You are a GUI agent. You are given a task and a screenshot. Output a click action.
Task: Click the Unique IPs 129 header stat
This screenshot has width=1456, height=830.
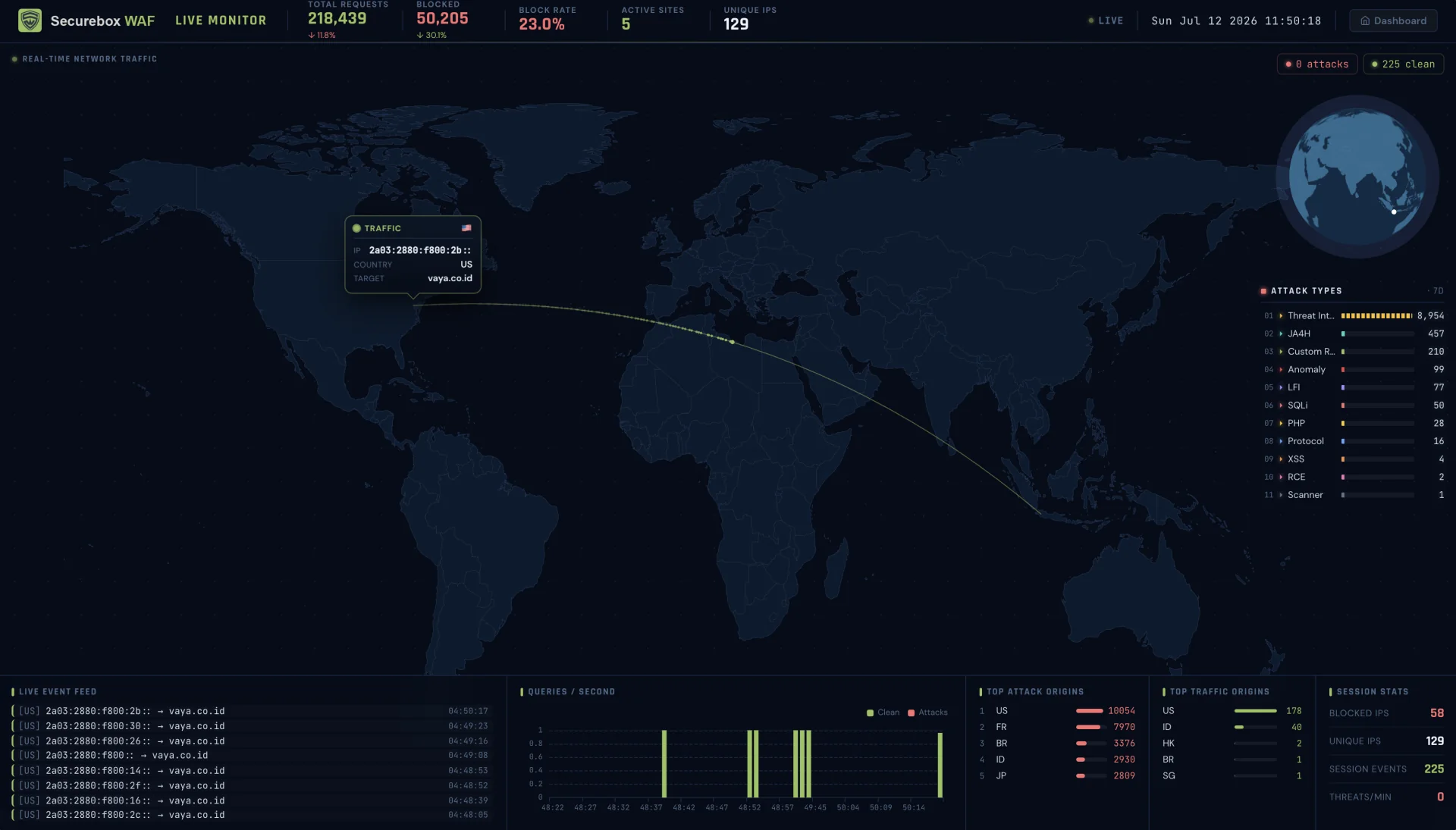[x=750, y=19]
